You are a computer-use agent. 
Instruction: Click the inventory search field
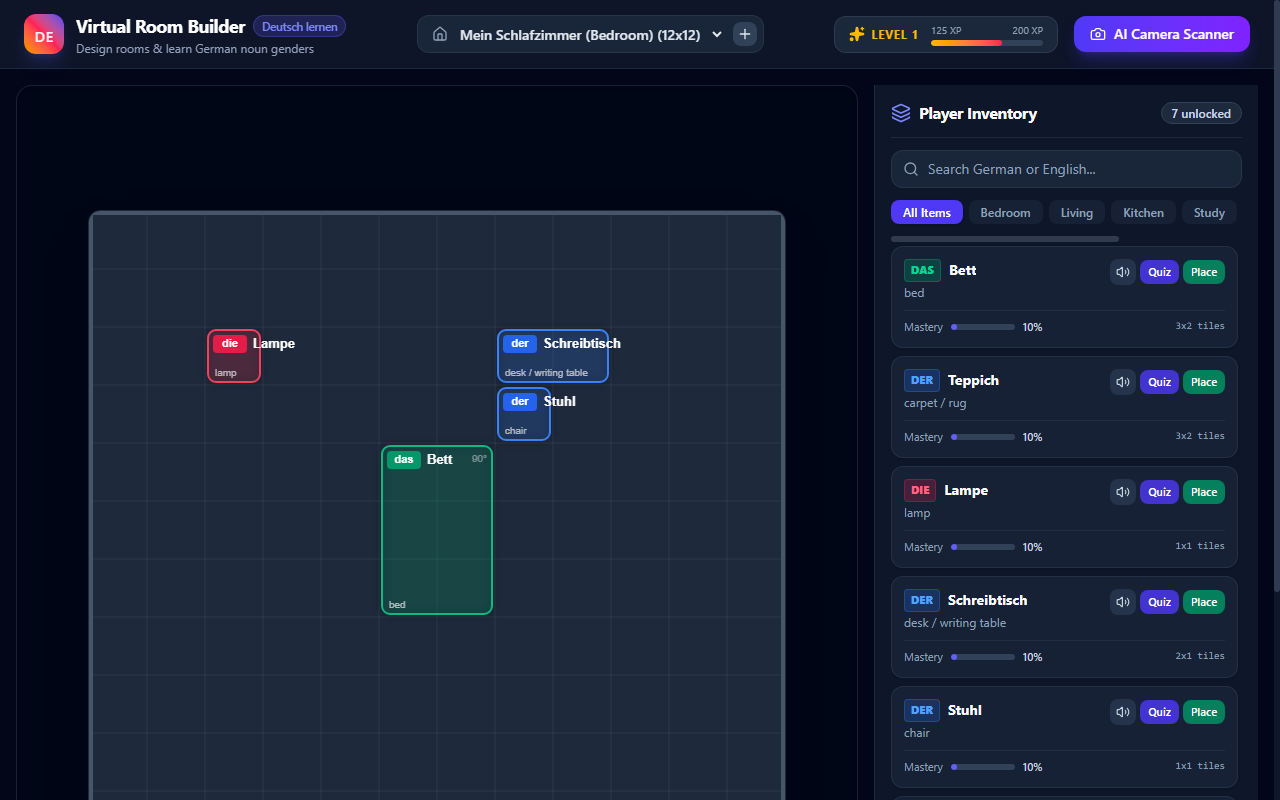1066,169
